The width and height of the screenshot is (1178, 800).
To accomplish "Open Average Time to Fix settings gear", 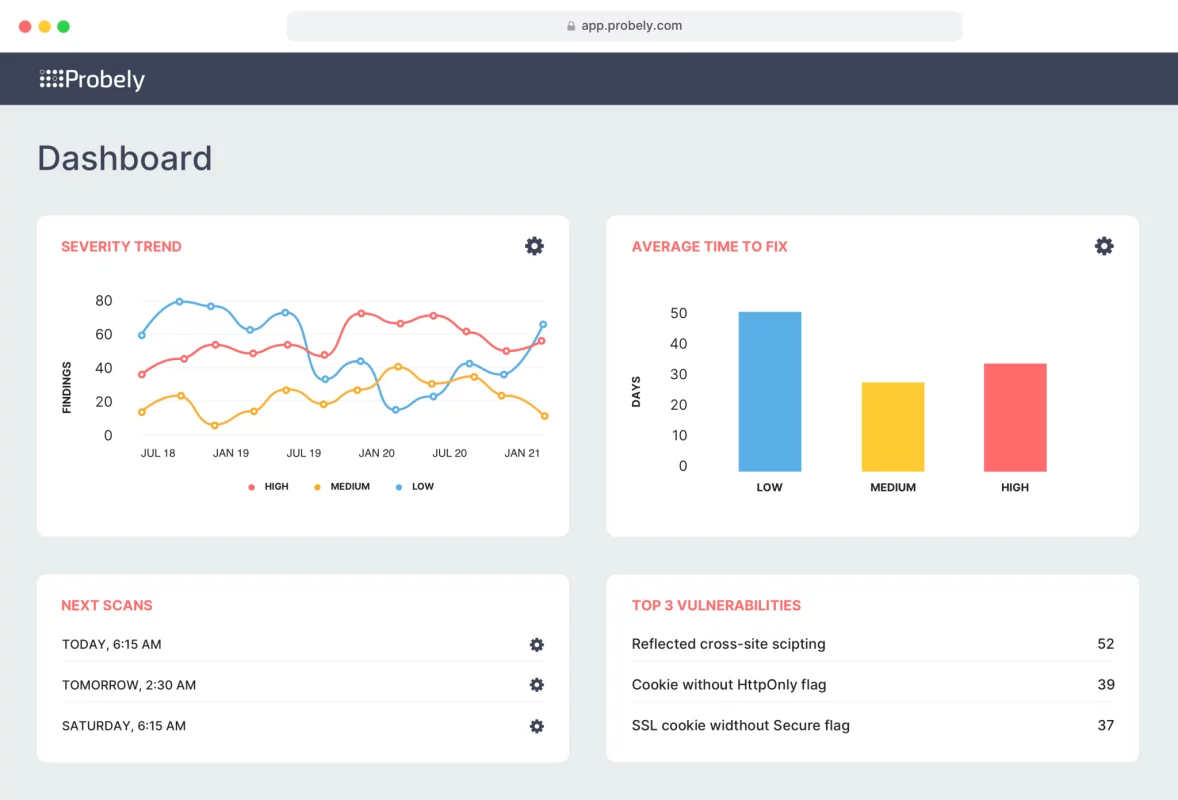I will [1103, 246].
